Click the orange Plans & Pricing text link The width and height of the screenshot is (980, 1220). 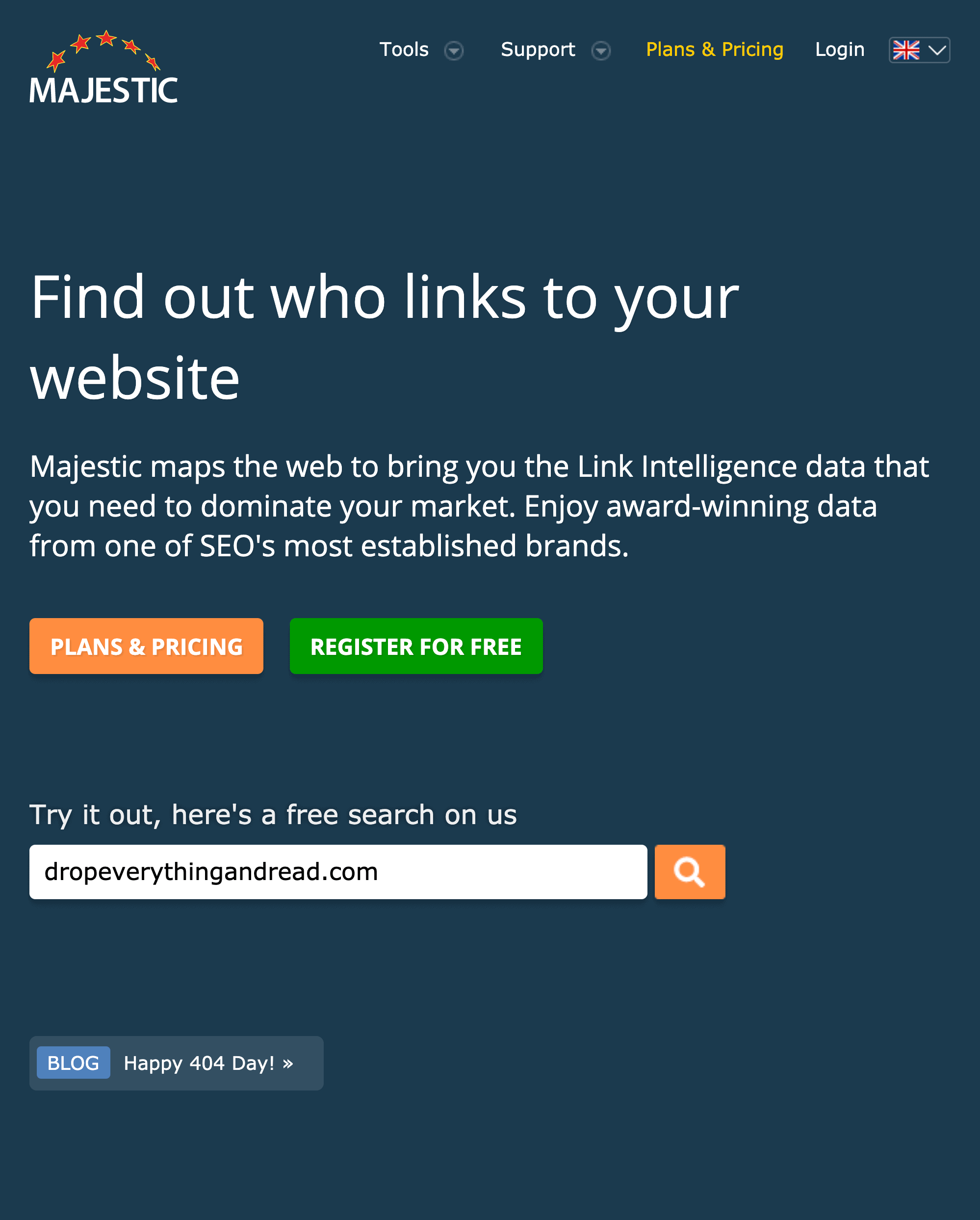point(714,49)
